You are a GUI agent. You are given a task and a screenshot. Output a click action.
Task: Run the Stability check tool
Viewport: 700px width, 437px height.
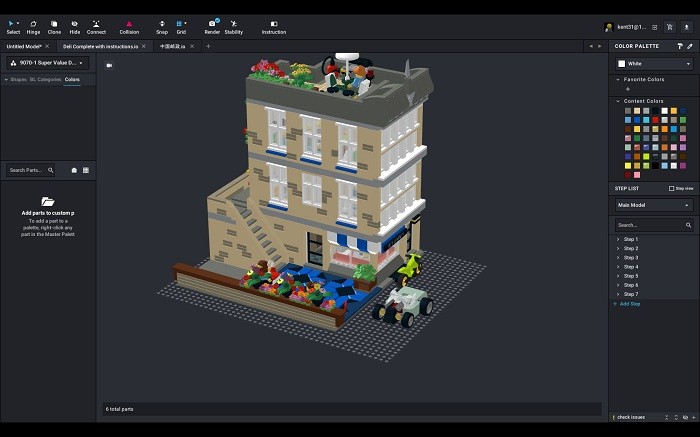tap(233, 26)
